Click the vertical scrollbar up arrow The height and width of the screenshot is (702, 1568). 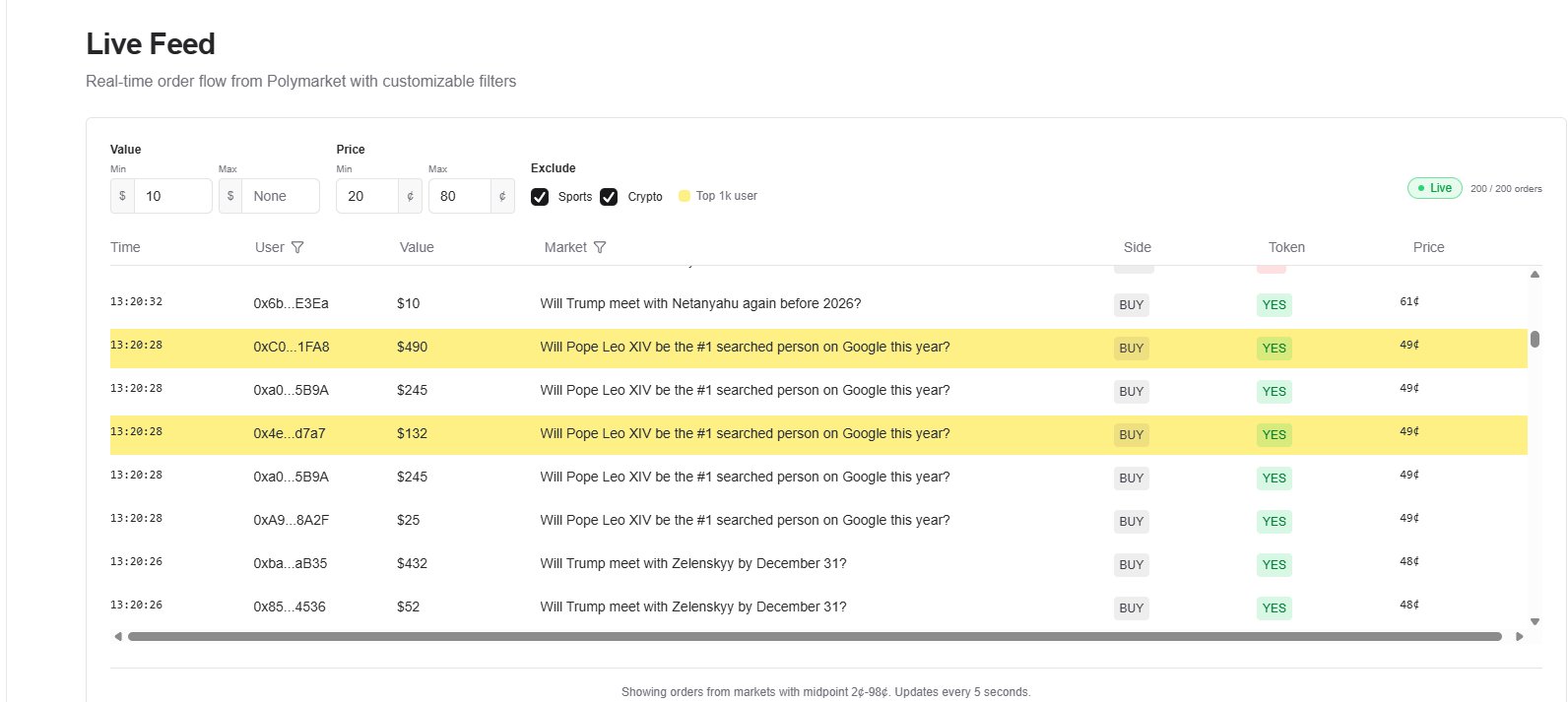1535,275
